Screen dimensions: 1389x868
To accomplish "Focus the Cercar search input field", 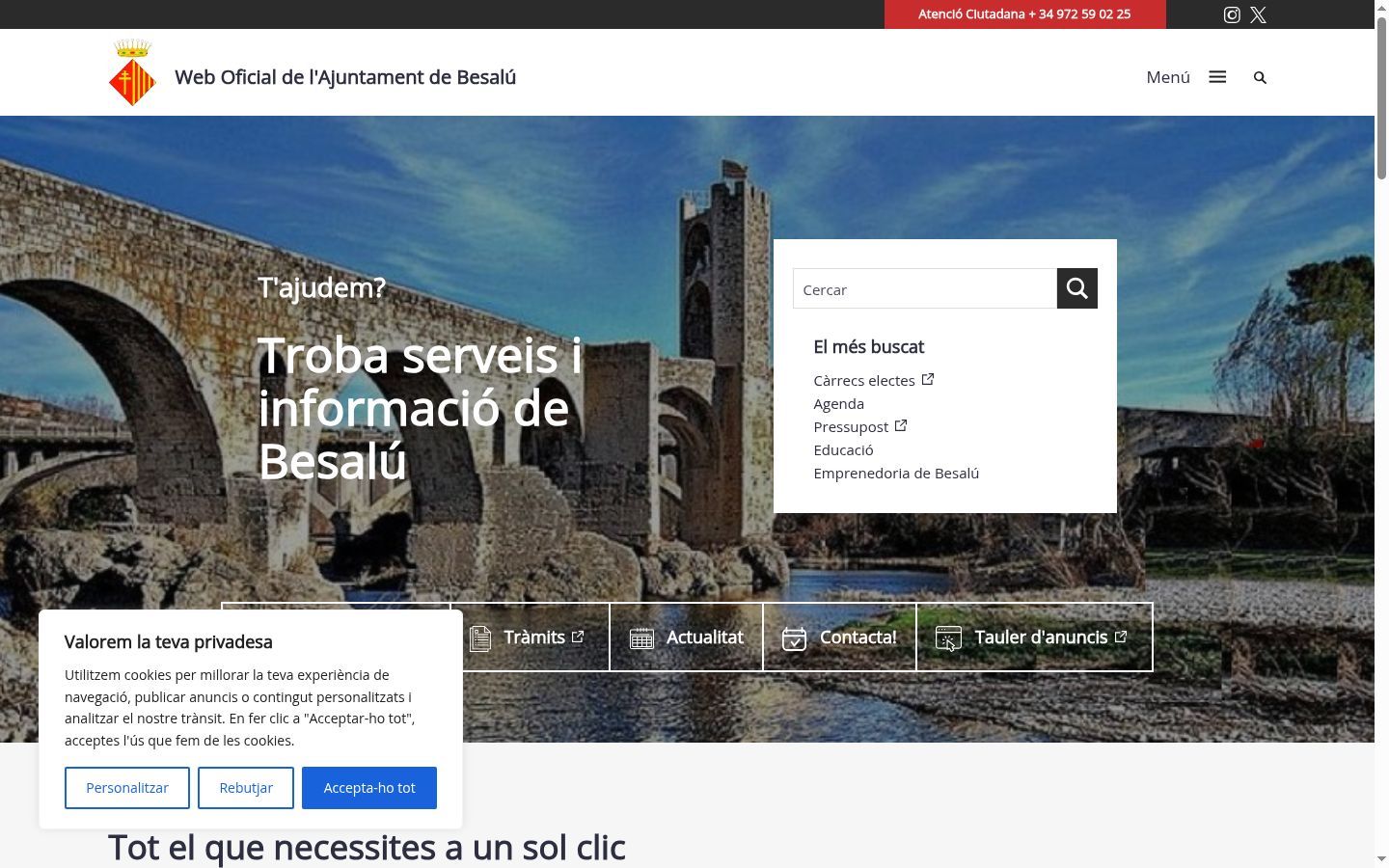I will [x=925, y=288].
